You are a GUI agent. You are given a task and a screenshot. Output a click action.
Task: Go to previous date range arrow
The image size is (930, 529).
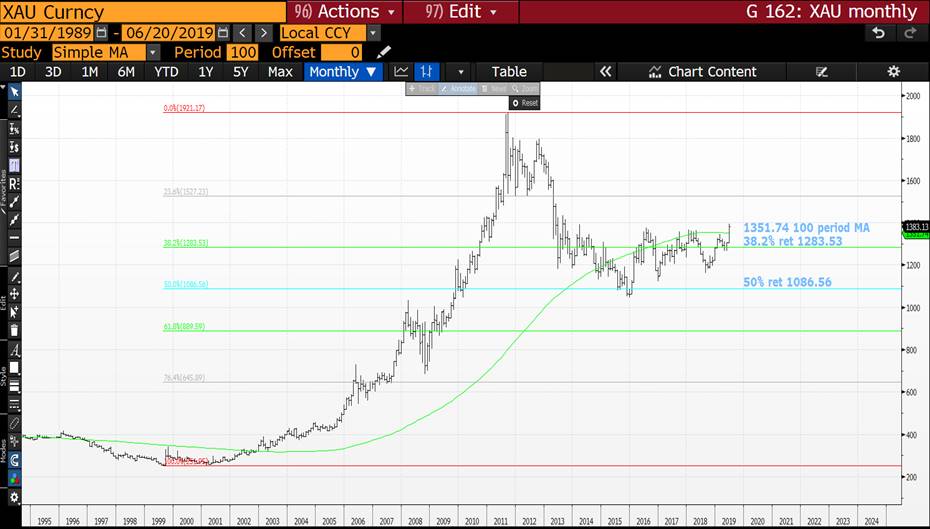click(x=242, y=33)
